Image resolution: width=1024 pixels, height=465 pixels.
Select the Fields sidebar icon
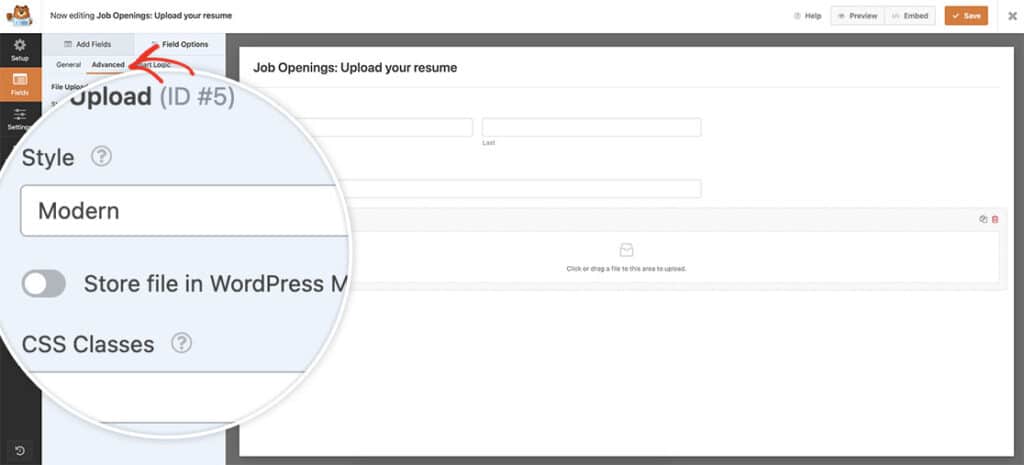point(20,83)
